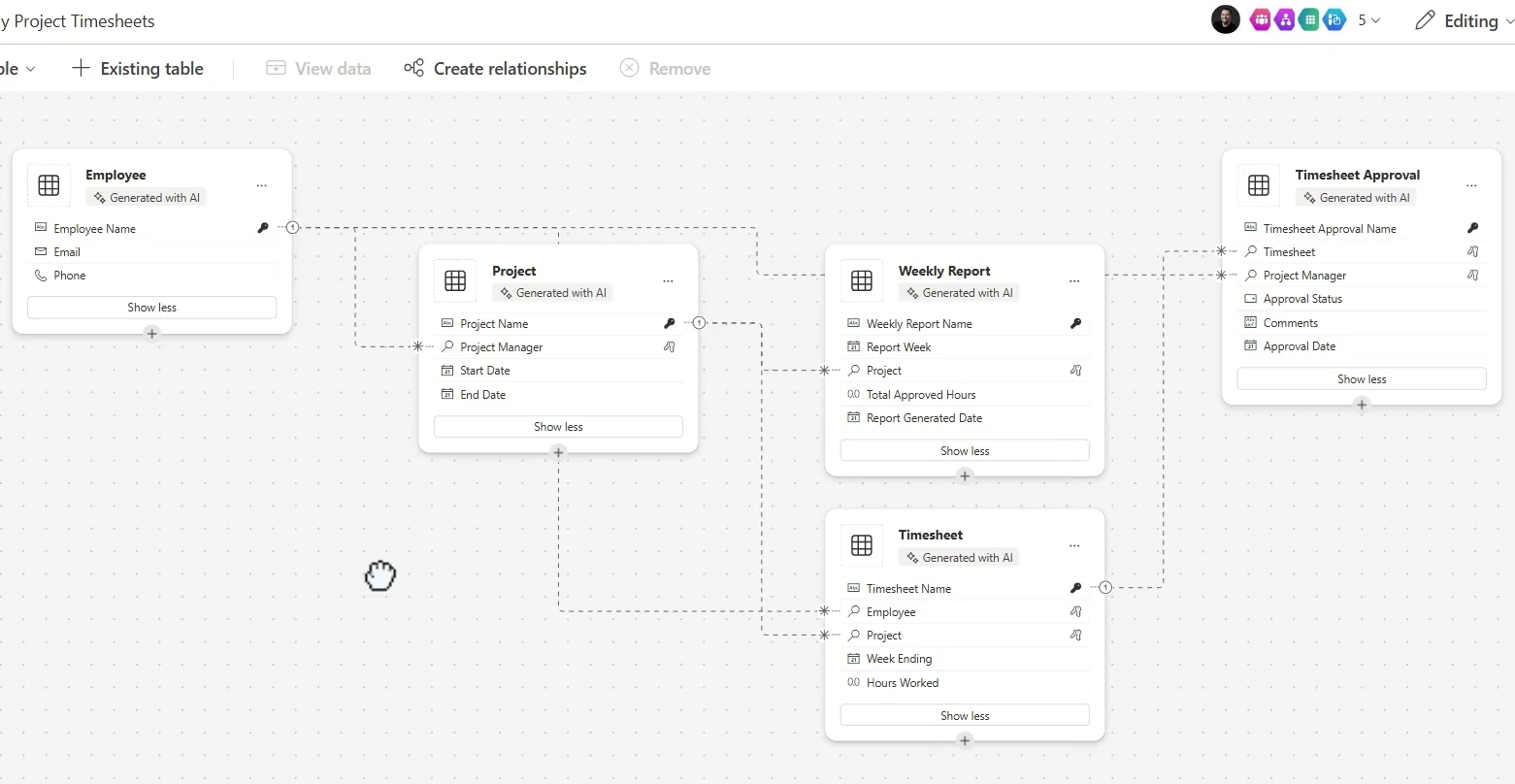This screenshot has width=1515, height=784.
Task: Click the Weekly Report table grid icon
Action: [x=862, y=281]
